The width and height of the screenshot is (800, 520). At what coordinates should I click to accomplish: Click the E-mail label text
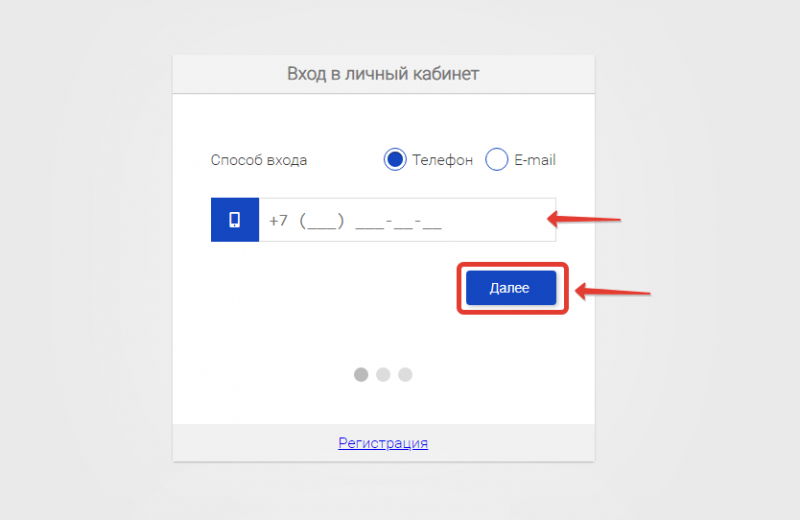tap(535, 160)
